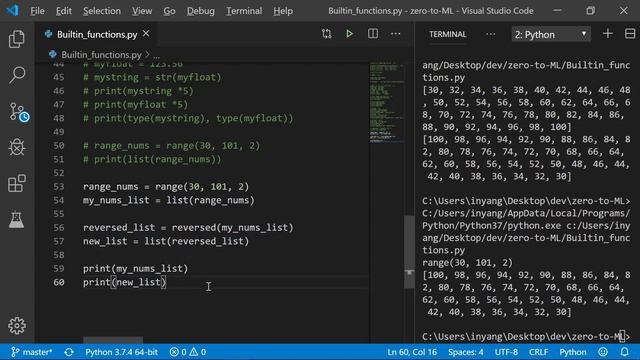Click line 57 new_list assignment
640x360 pixels.
[166, 241]
